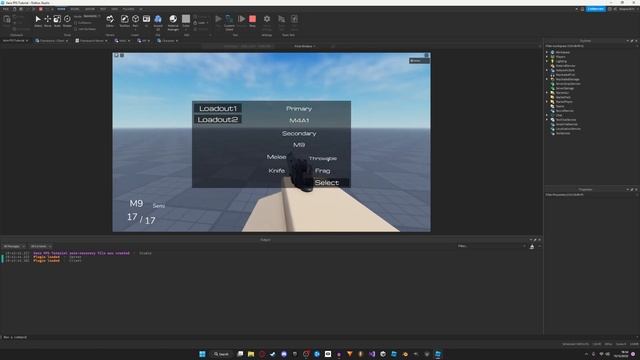This screenshot has width=640, height=360.
Task: Open the Plugins ribbon tab
Action: [129, 9]
